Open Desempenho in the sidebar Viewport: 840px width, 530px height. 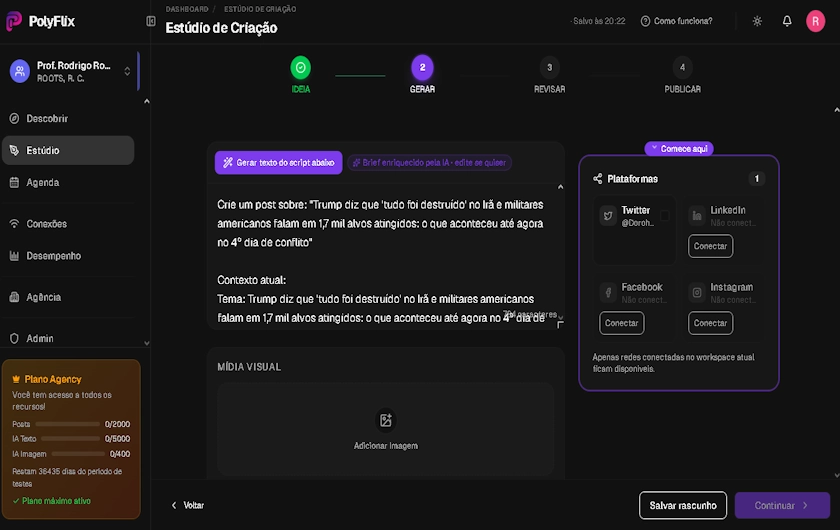click(53, 256)
